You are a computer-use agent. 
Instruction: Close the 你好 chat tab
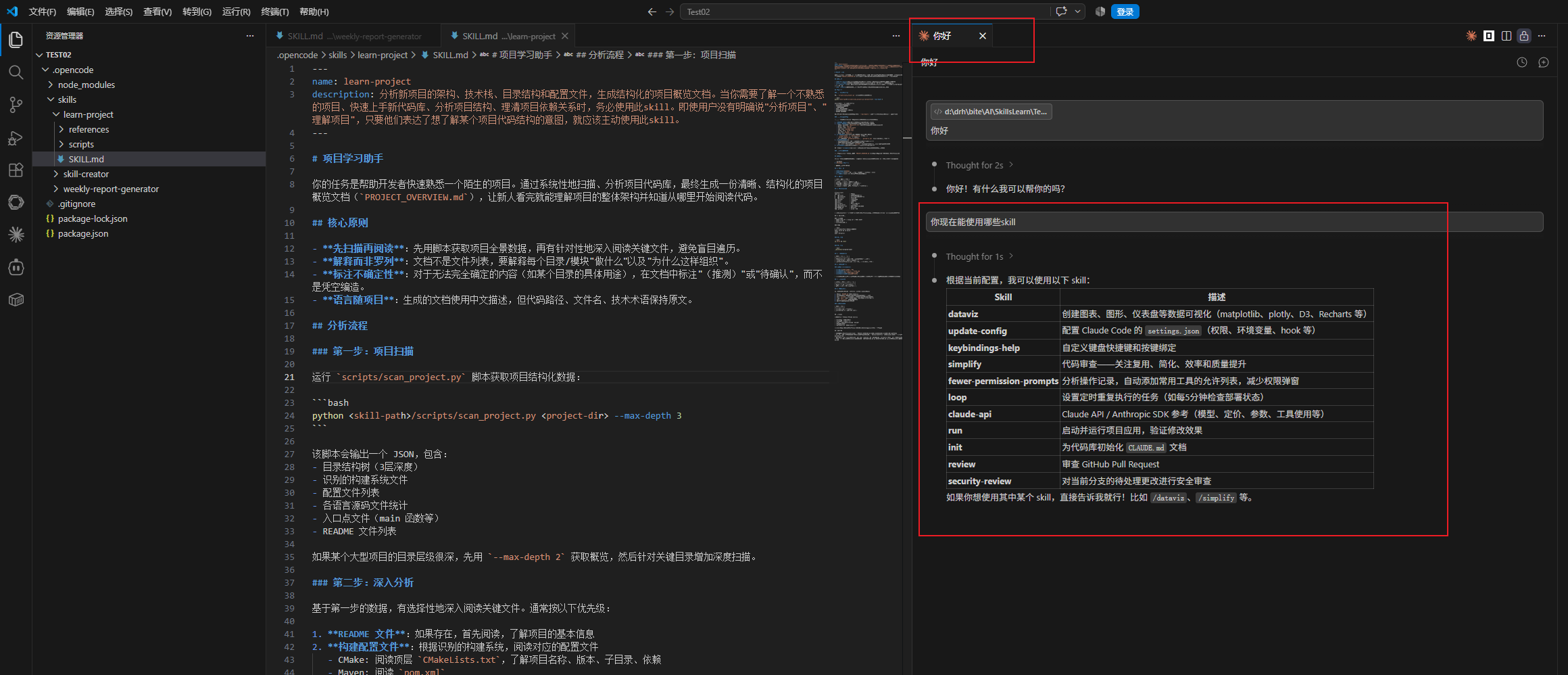983,36
